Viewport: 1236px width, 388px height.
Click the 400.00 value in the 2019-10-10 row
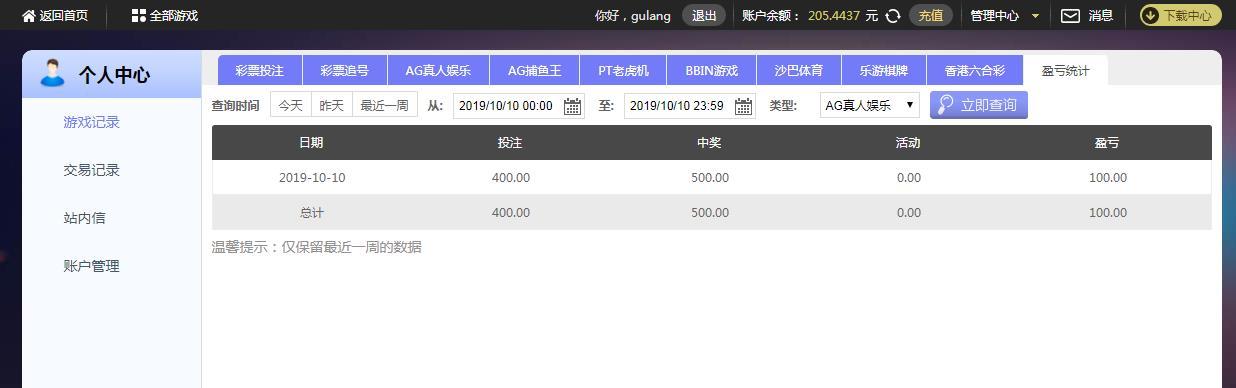[511, 178]
